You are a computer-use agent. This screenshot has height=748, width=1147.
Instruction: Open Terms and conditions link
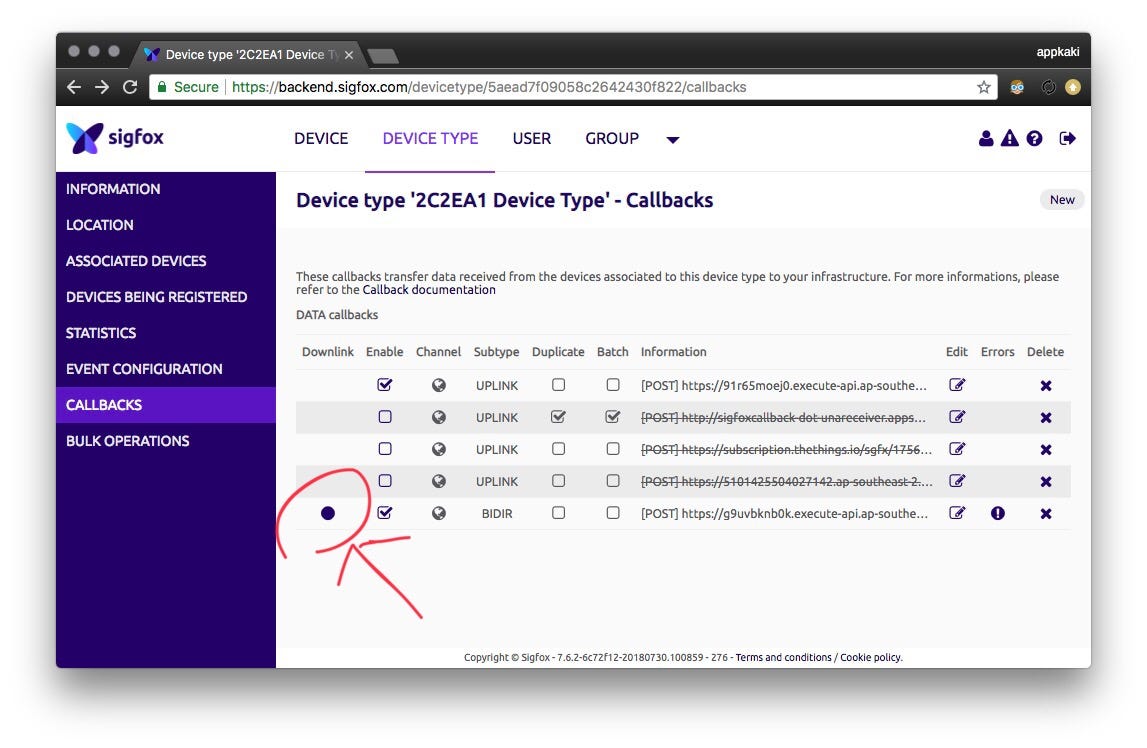click(783, 657)
